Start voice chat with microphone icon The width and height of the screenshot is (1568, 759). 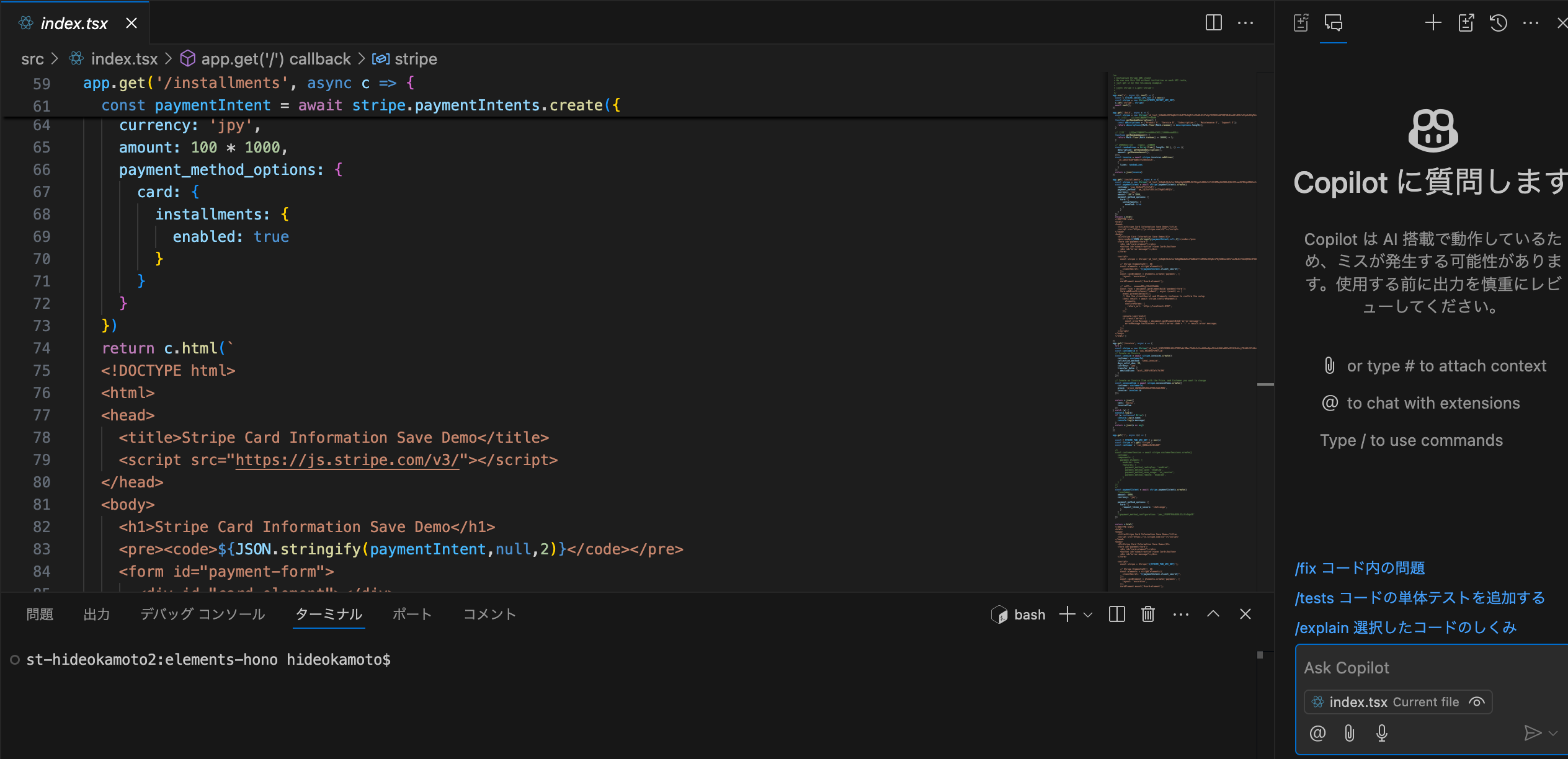(1382, 733)
